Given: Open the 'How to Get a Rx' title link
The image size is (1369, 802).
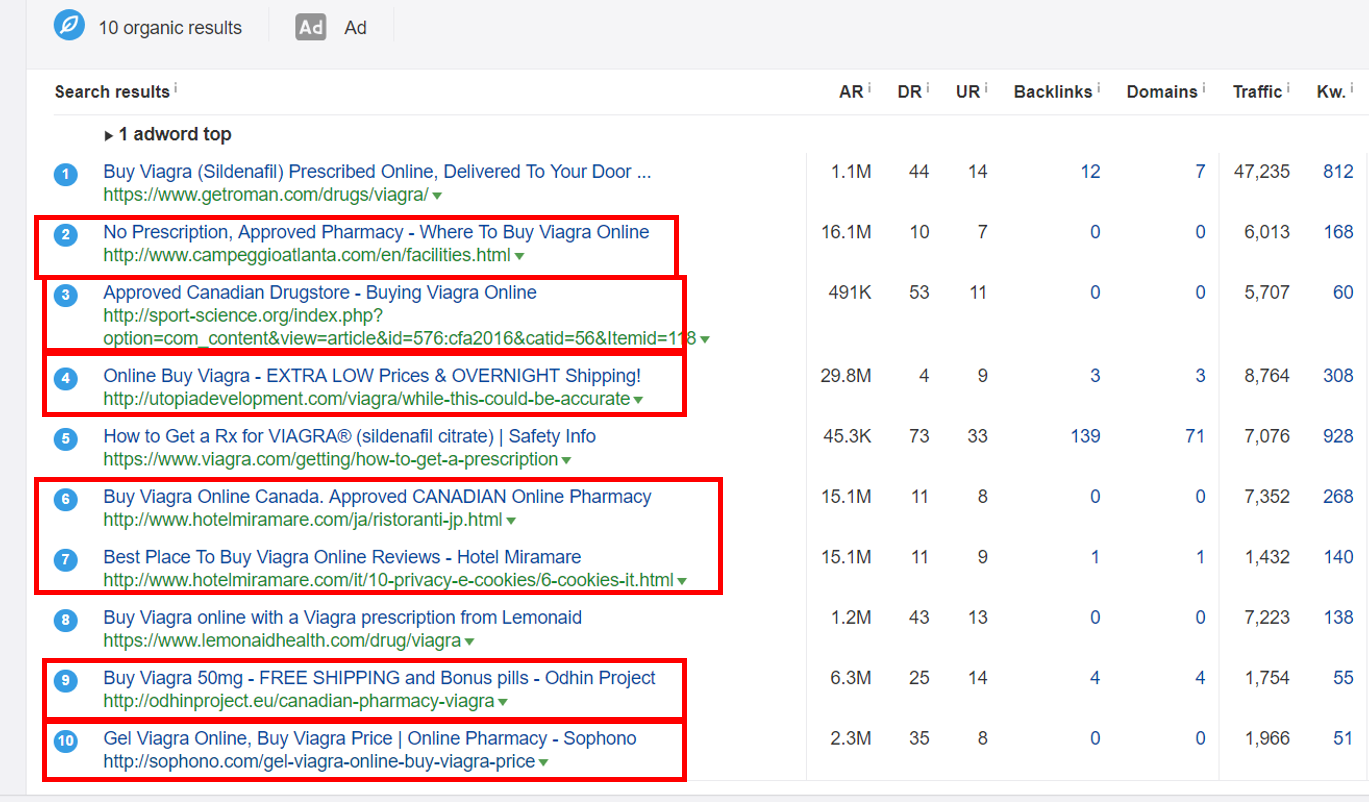Looking at the screenshot, I should 349,436.
